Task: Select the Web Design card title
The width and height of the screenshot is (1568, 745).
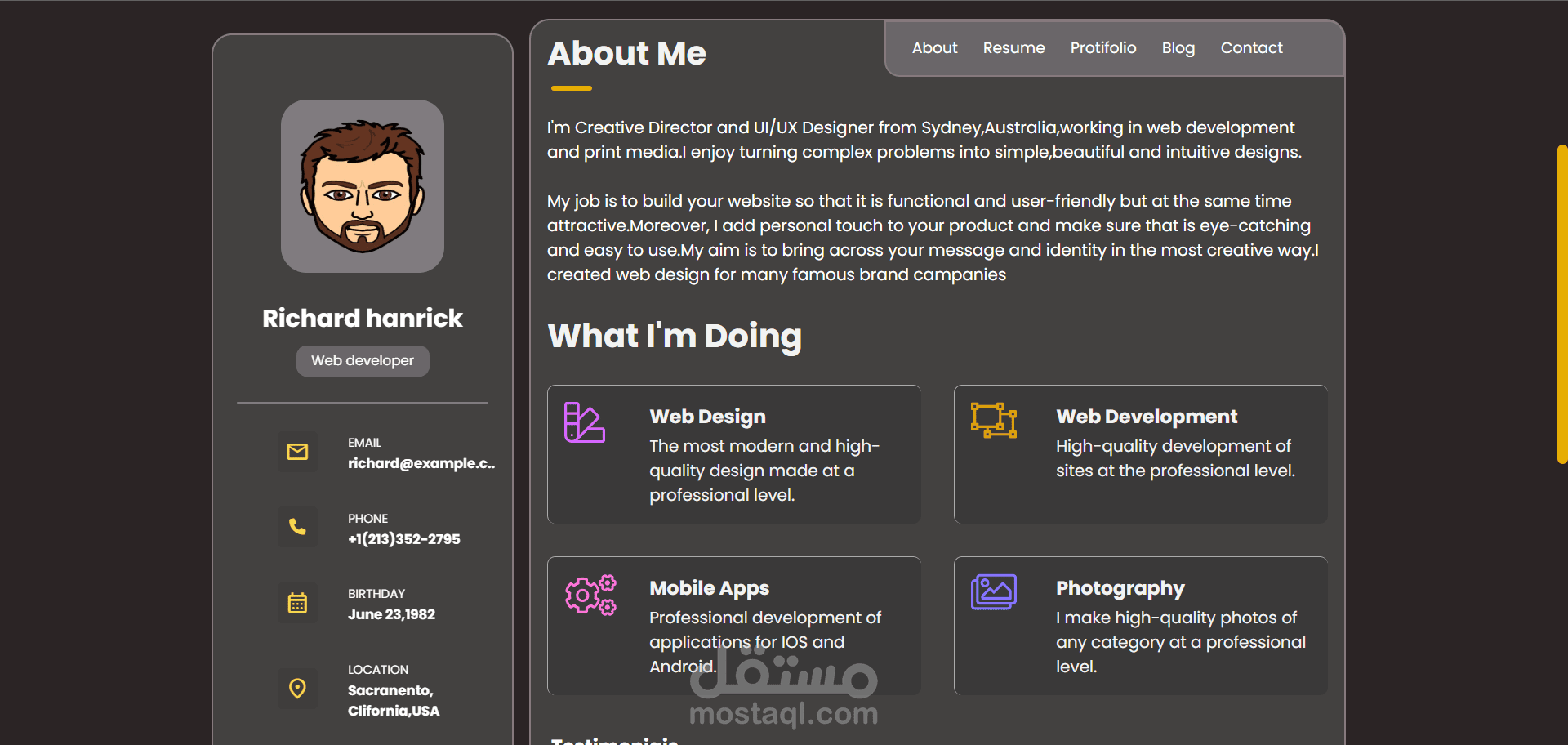Action: [707, 417]
